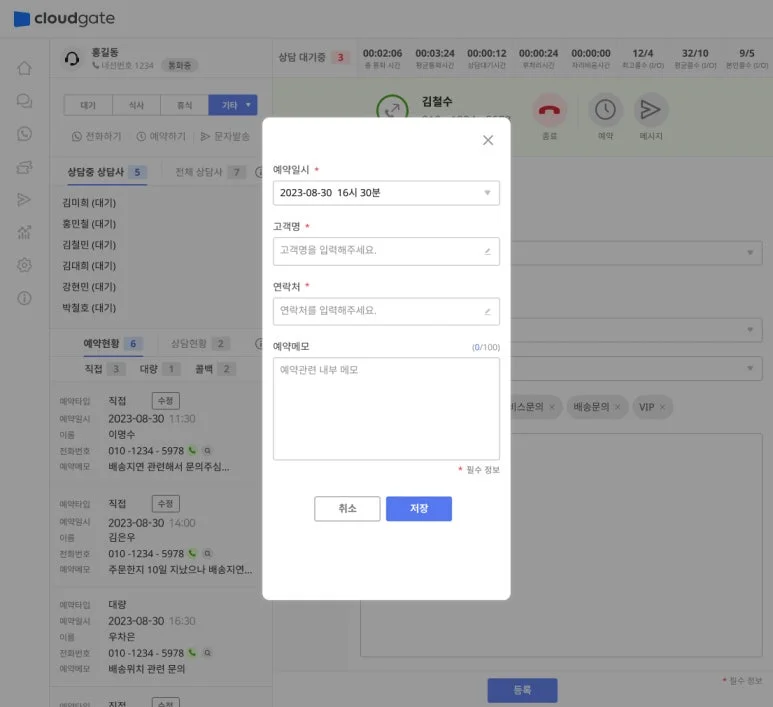
Task: Click green phone icon for 김은우 number
Action: (x=192, y=553)
